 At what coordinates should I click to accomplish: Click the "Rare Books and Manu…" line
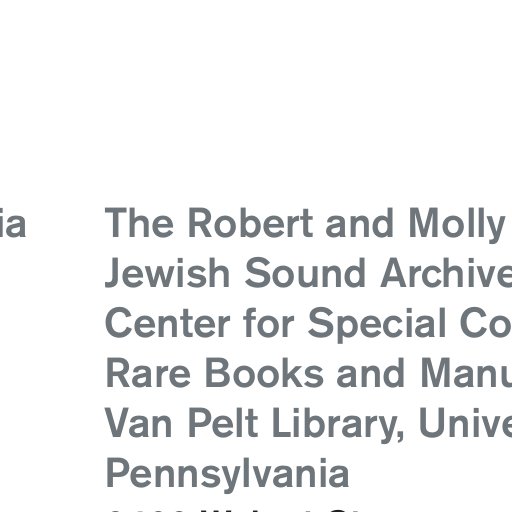pos(309,373)
